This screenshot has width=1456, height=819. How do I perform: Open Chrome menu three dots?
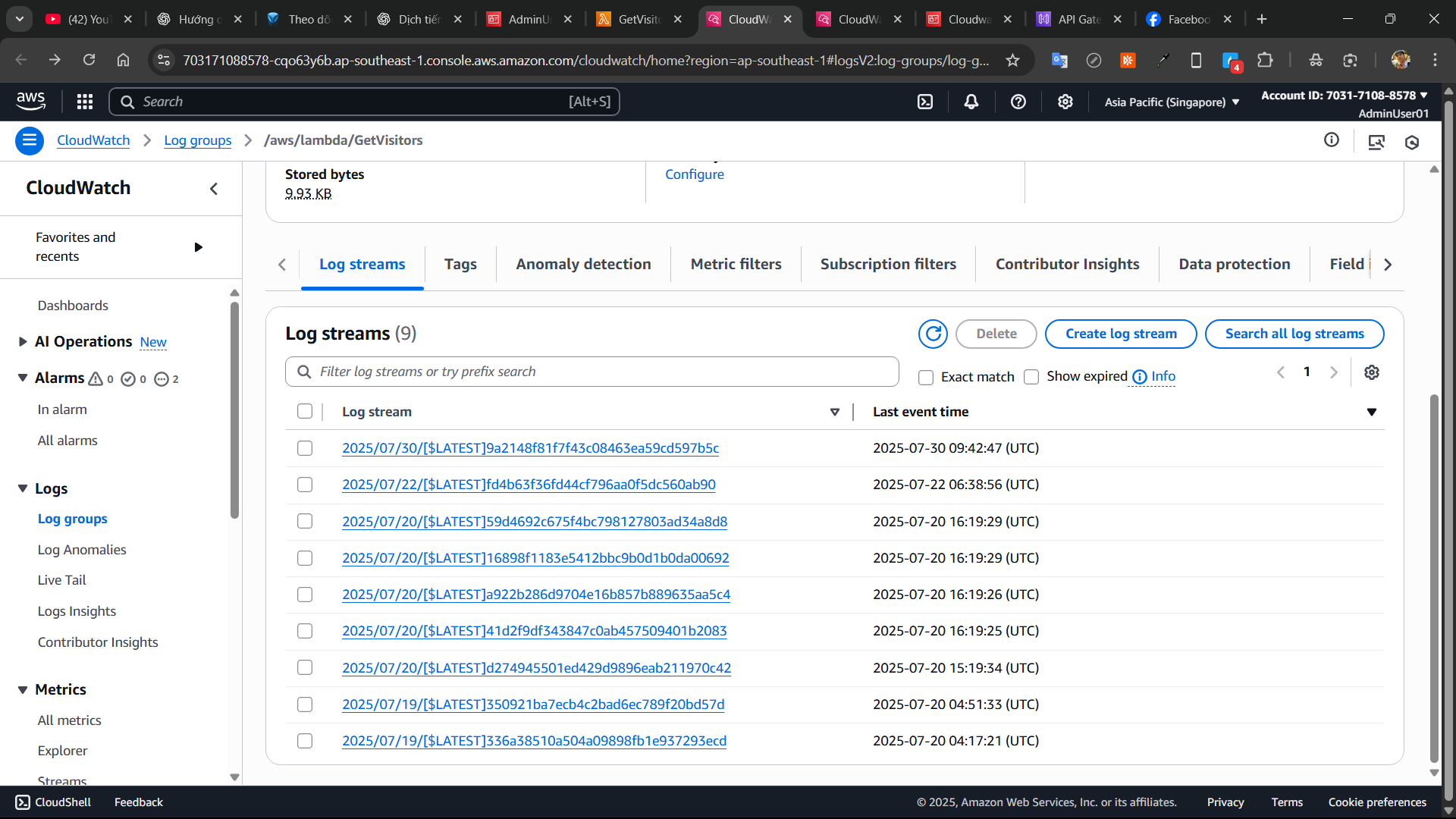pos(1435,60)
